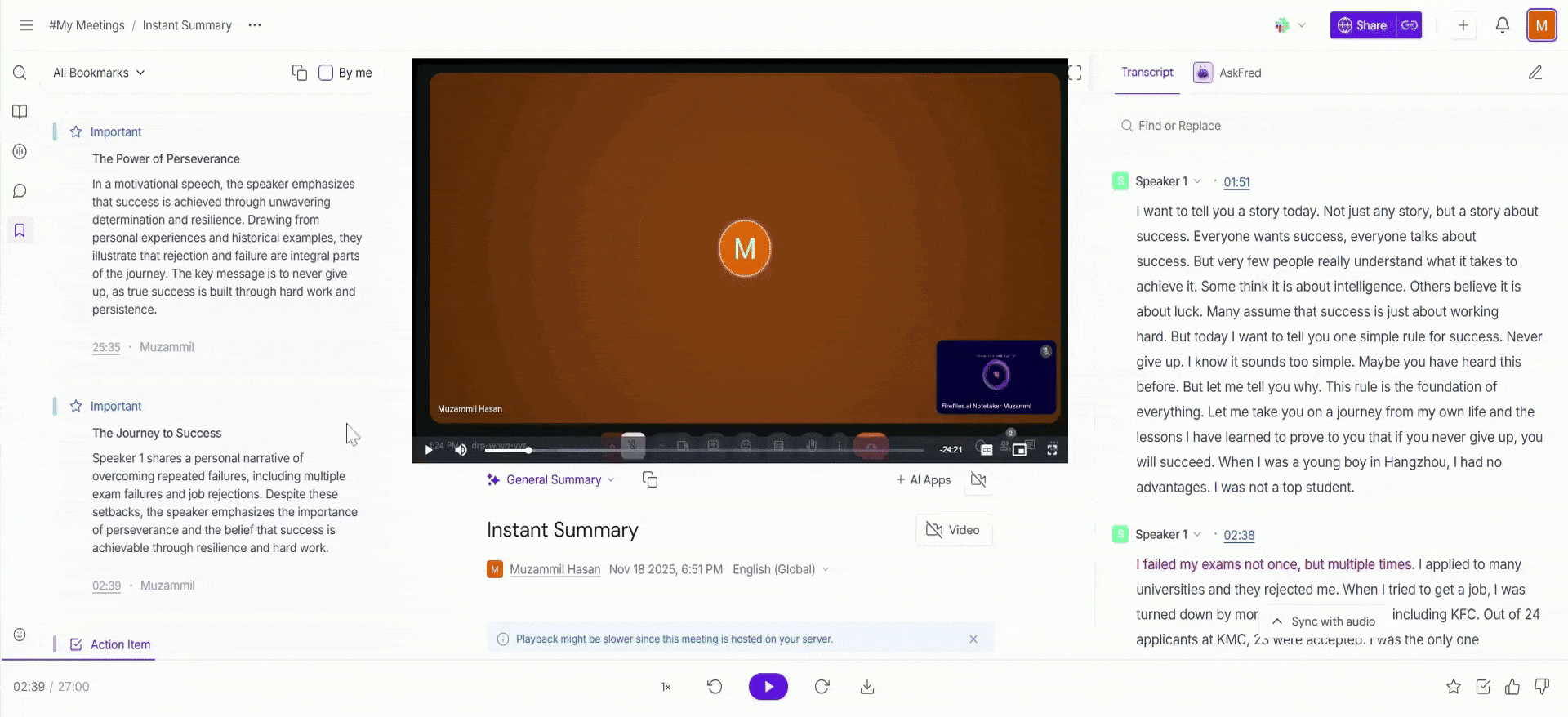
Task: Click the plus icon in top bar
Action: (x=1463, y=25)
